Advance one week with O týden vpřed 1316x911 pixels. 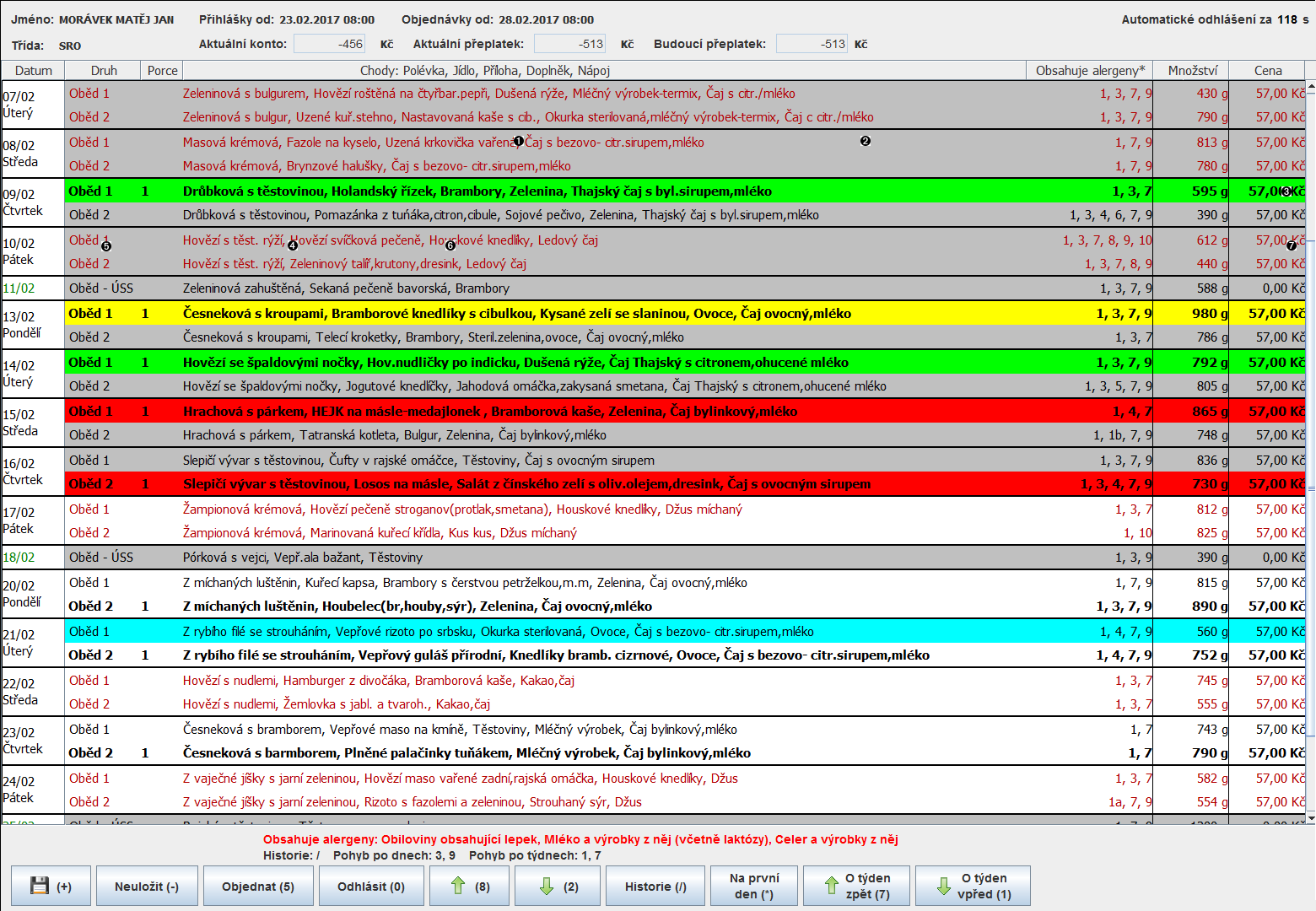[973, 886]
